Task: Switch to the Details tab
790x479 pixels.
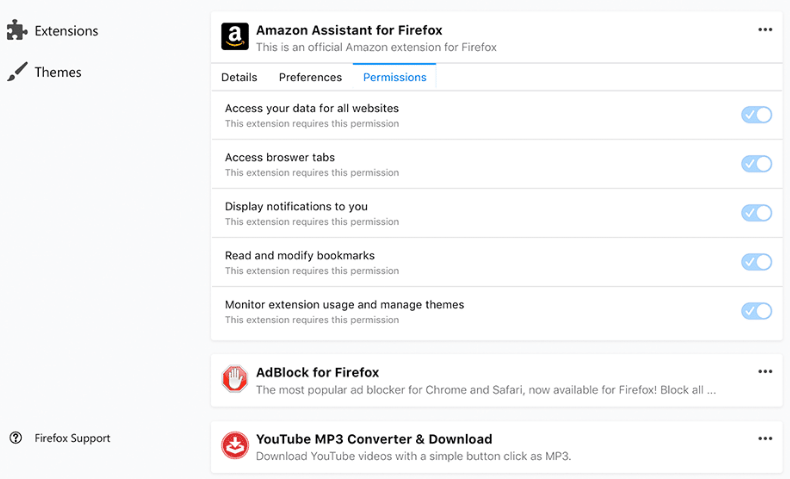Action: [239, 77]
